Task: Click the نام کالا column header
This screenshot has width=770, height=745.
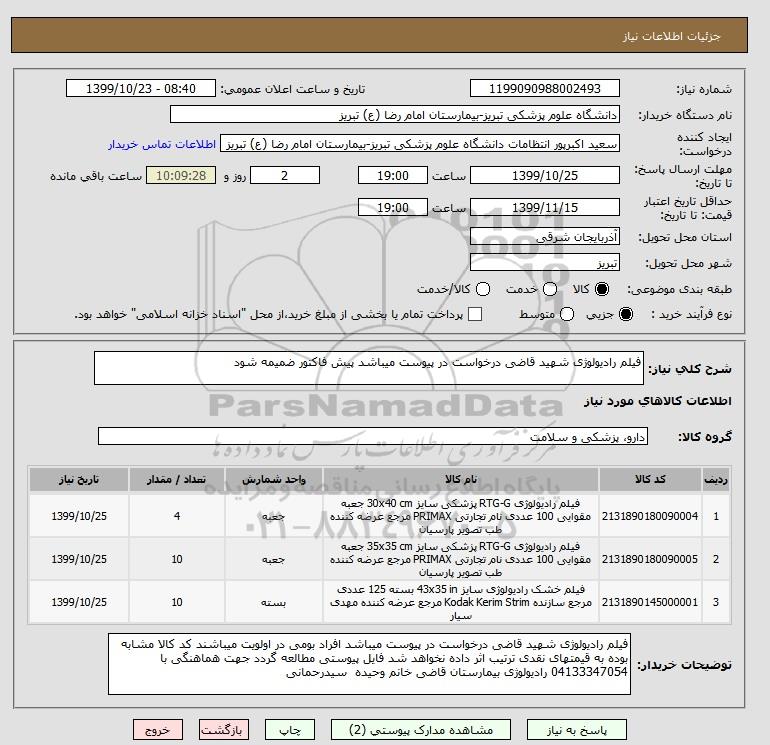Action: 461,479
